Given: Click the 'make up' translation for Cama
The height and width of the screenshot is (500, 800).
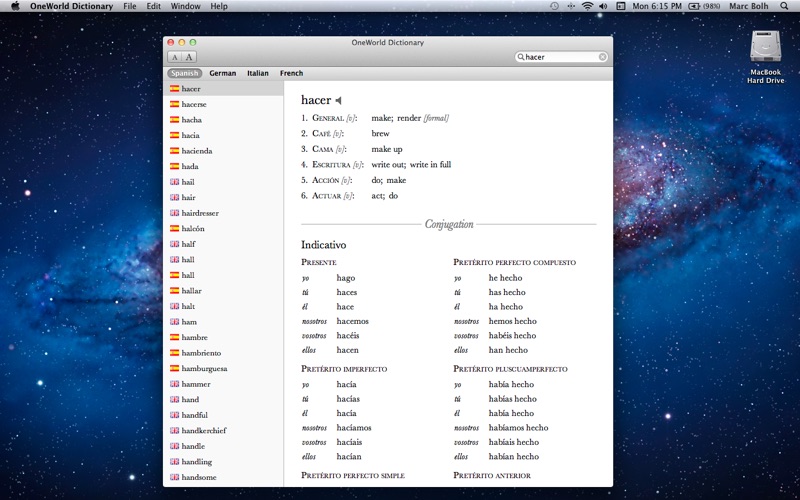Looking at the screenshot, I should click(x=387, y=149).
